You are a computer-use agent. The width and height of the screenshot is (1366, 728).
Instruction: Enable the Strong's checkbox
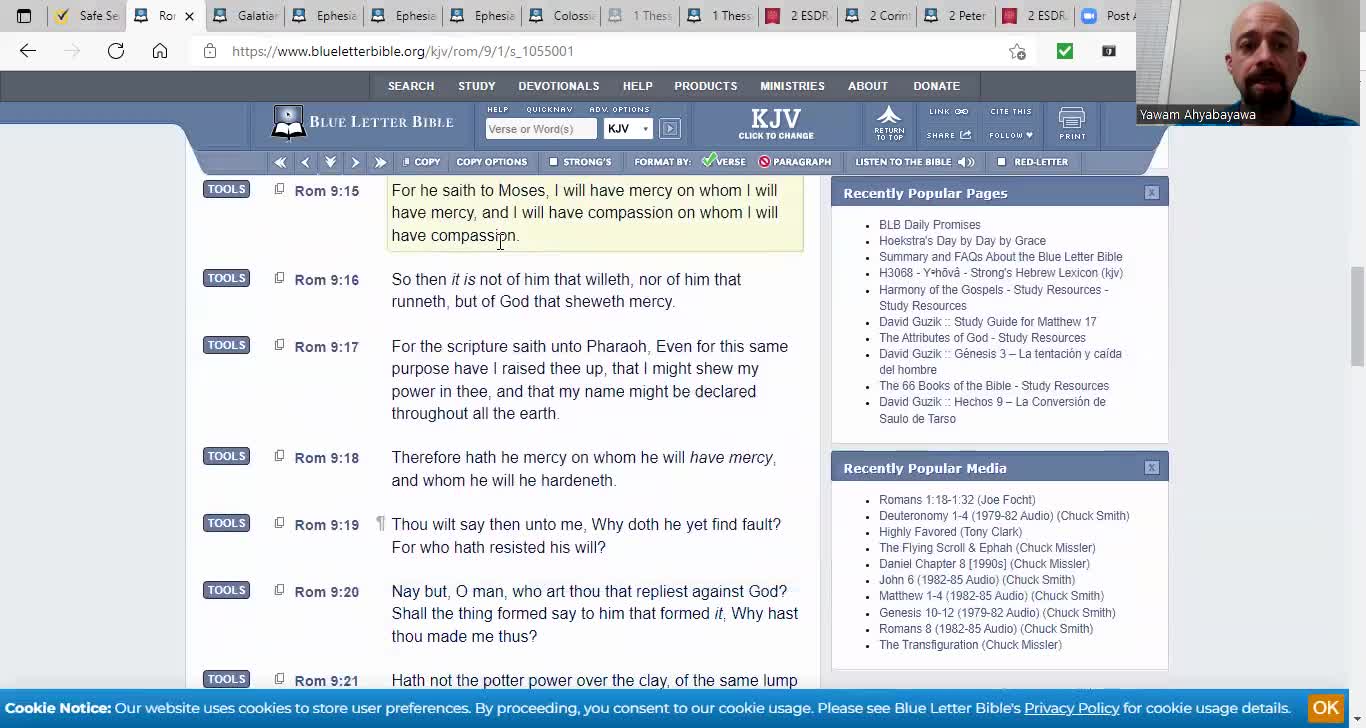coord(553,162)
